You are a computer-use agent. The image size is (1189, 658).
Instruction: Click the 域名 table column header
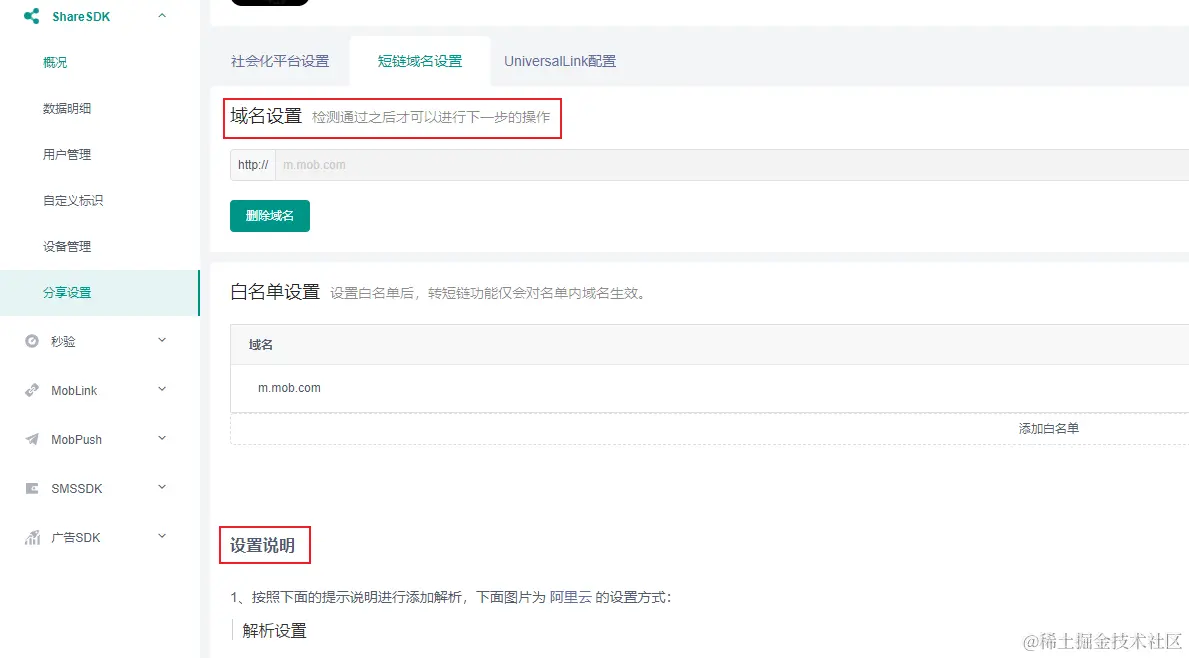point(261,345)
